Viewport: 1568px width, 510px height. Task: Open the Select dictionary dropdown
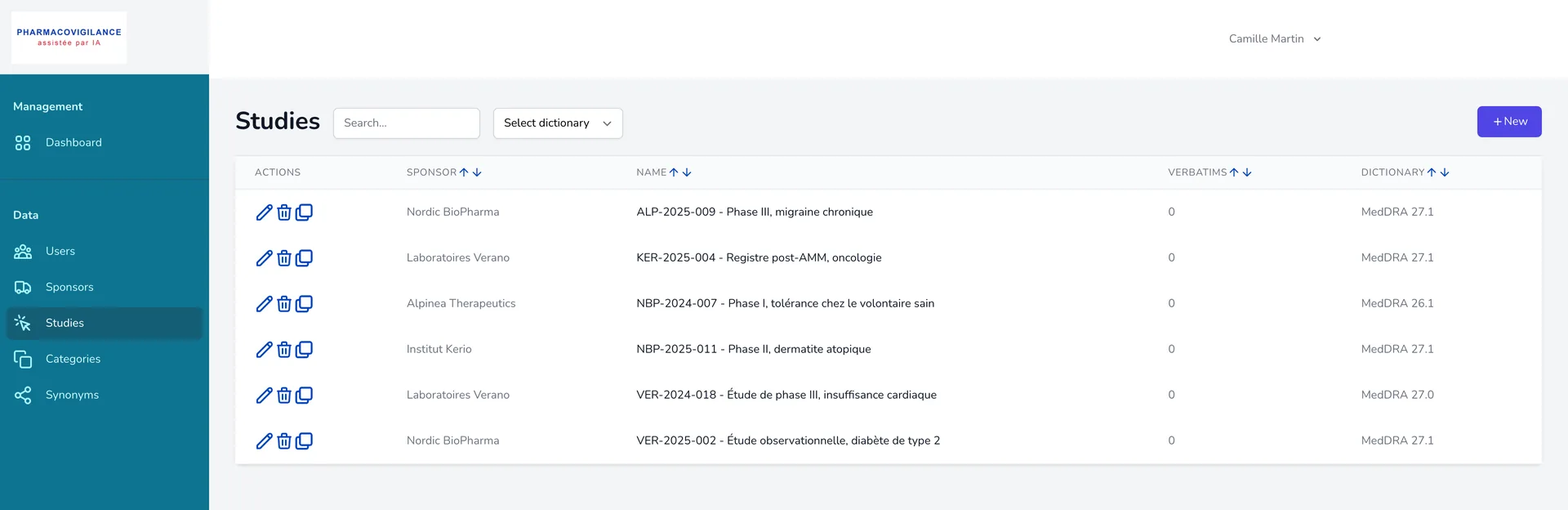(x=558, y=123)
